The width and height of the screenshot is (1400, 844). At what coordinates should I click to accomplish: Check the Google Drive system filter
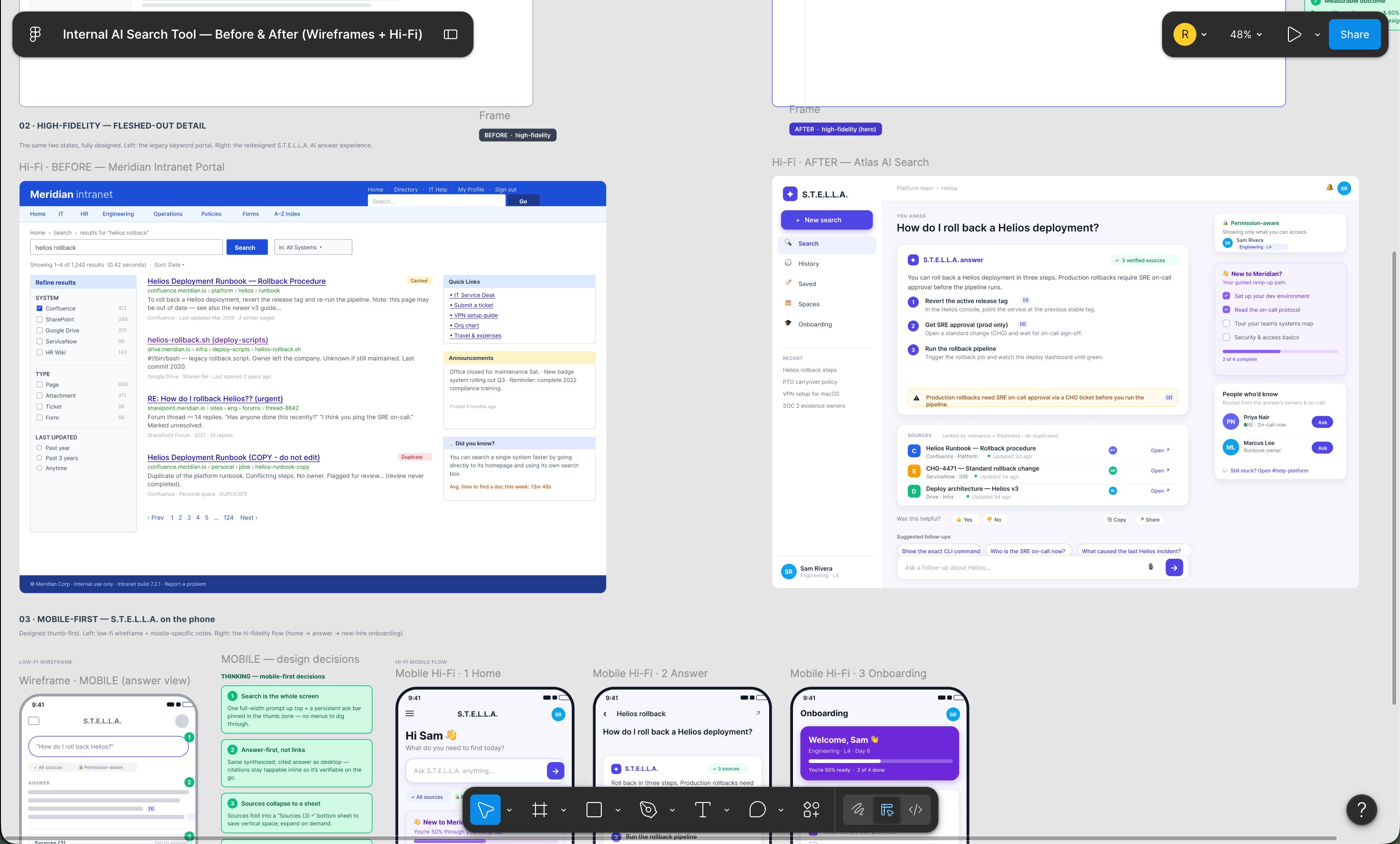pos(39,330)
